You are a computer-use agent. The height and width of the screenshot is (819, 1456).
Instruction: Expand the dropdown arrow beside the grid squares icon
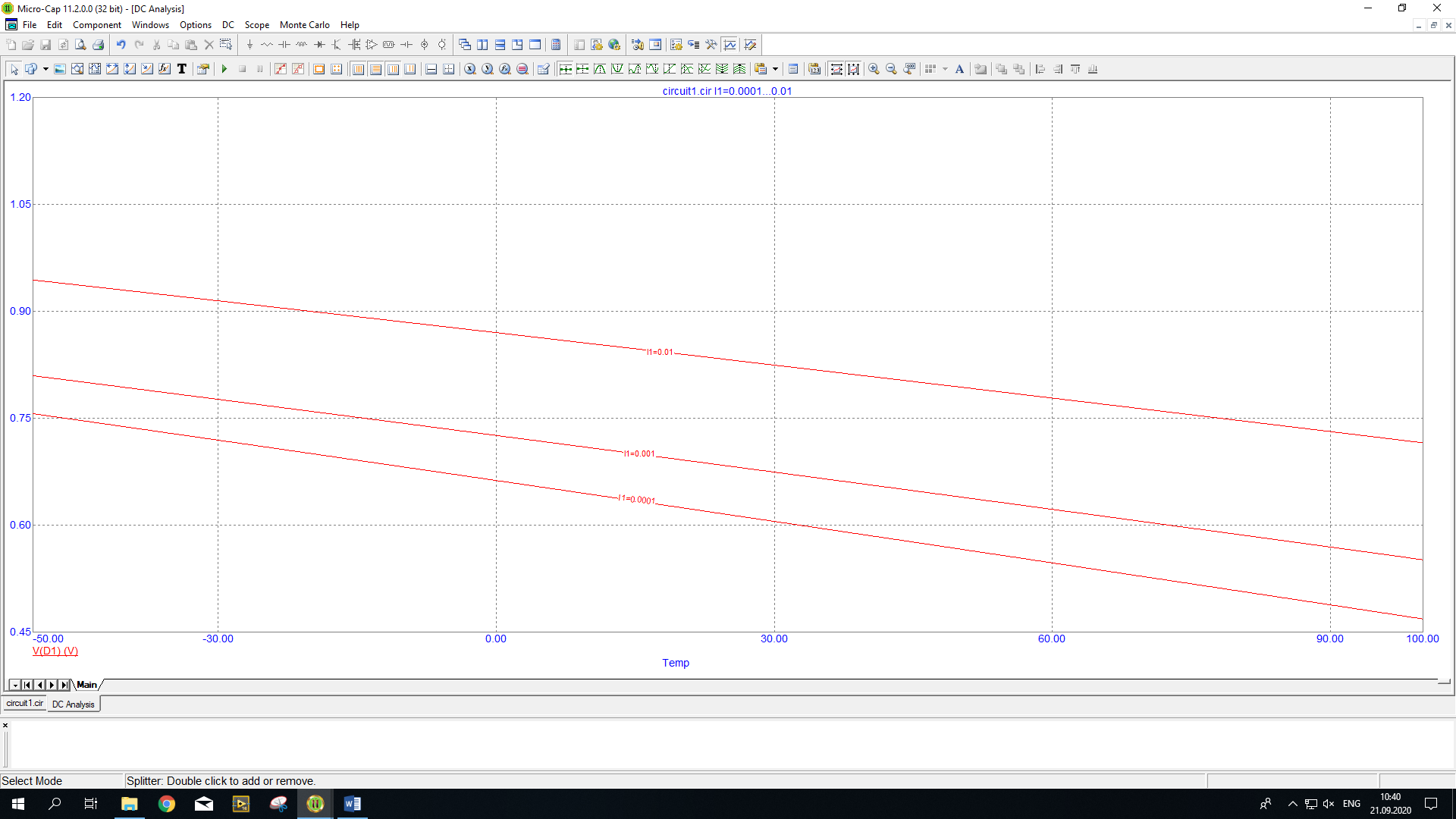pyautogui.click(x=945, y=69)
